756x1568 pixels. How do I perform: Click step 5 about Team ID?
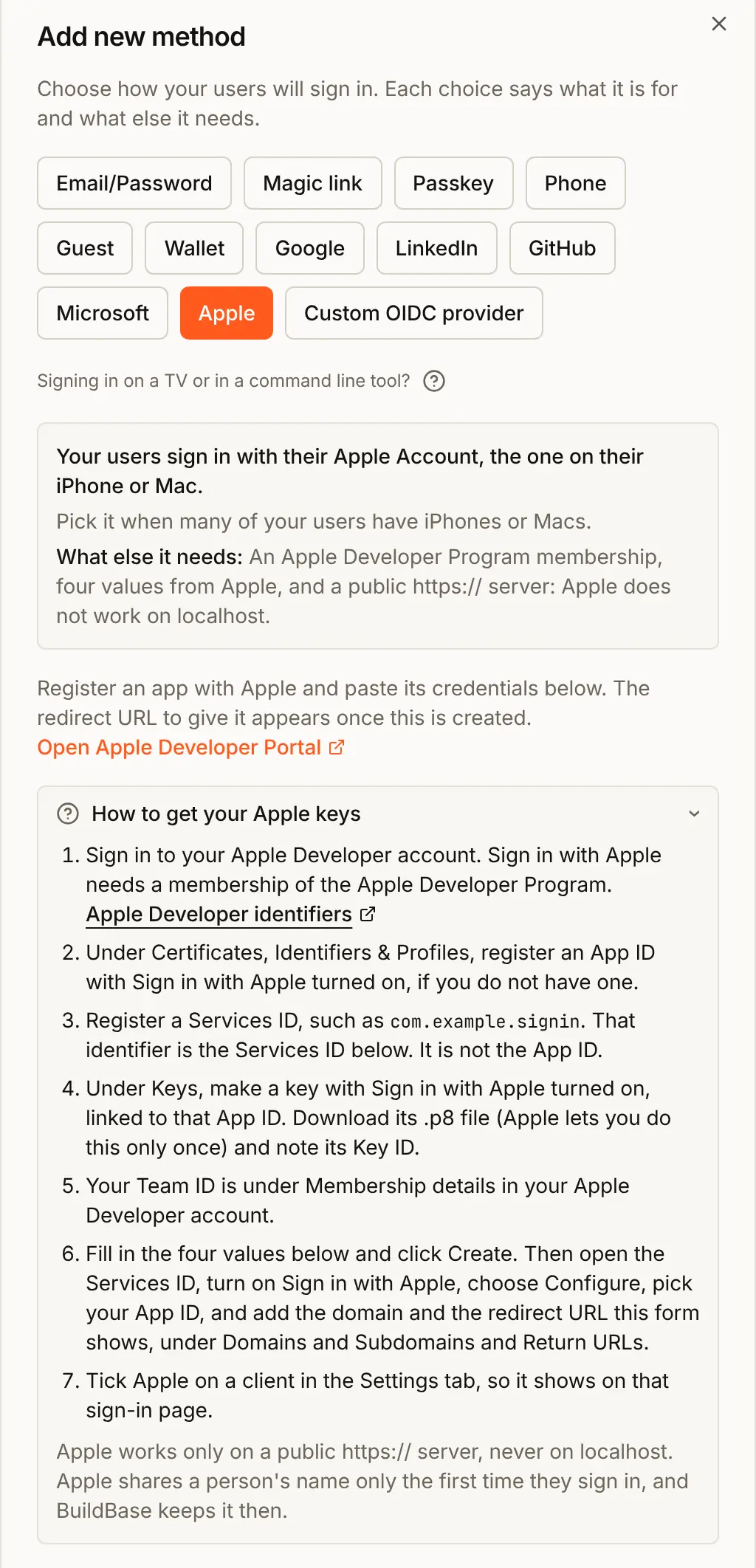pos(358,1200)
